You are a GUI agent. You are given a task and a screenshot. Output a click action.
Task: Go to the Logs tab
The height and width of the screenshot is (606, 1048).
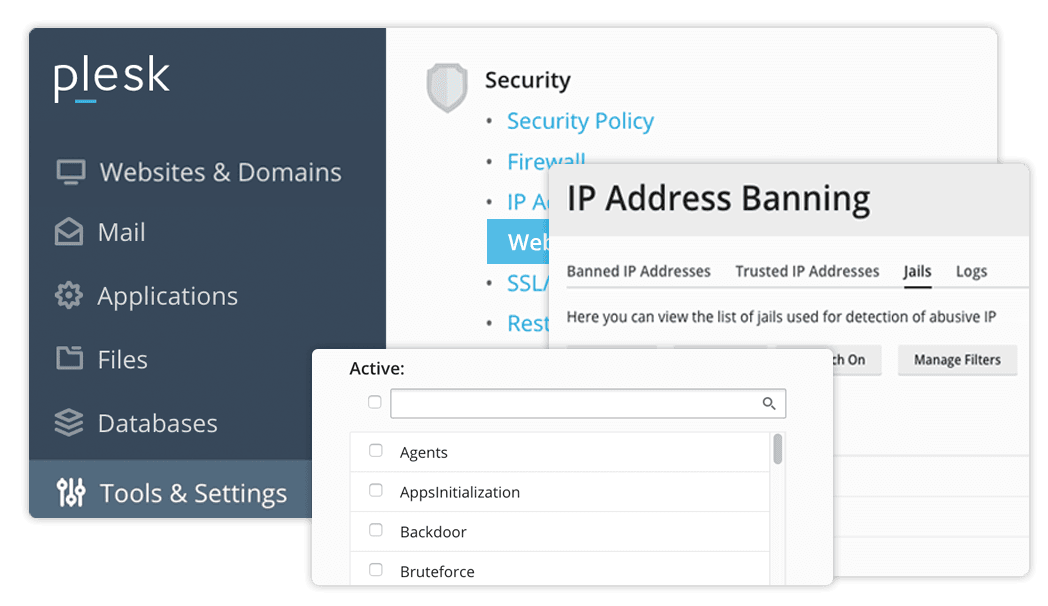971,271
